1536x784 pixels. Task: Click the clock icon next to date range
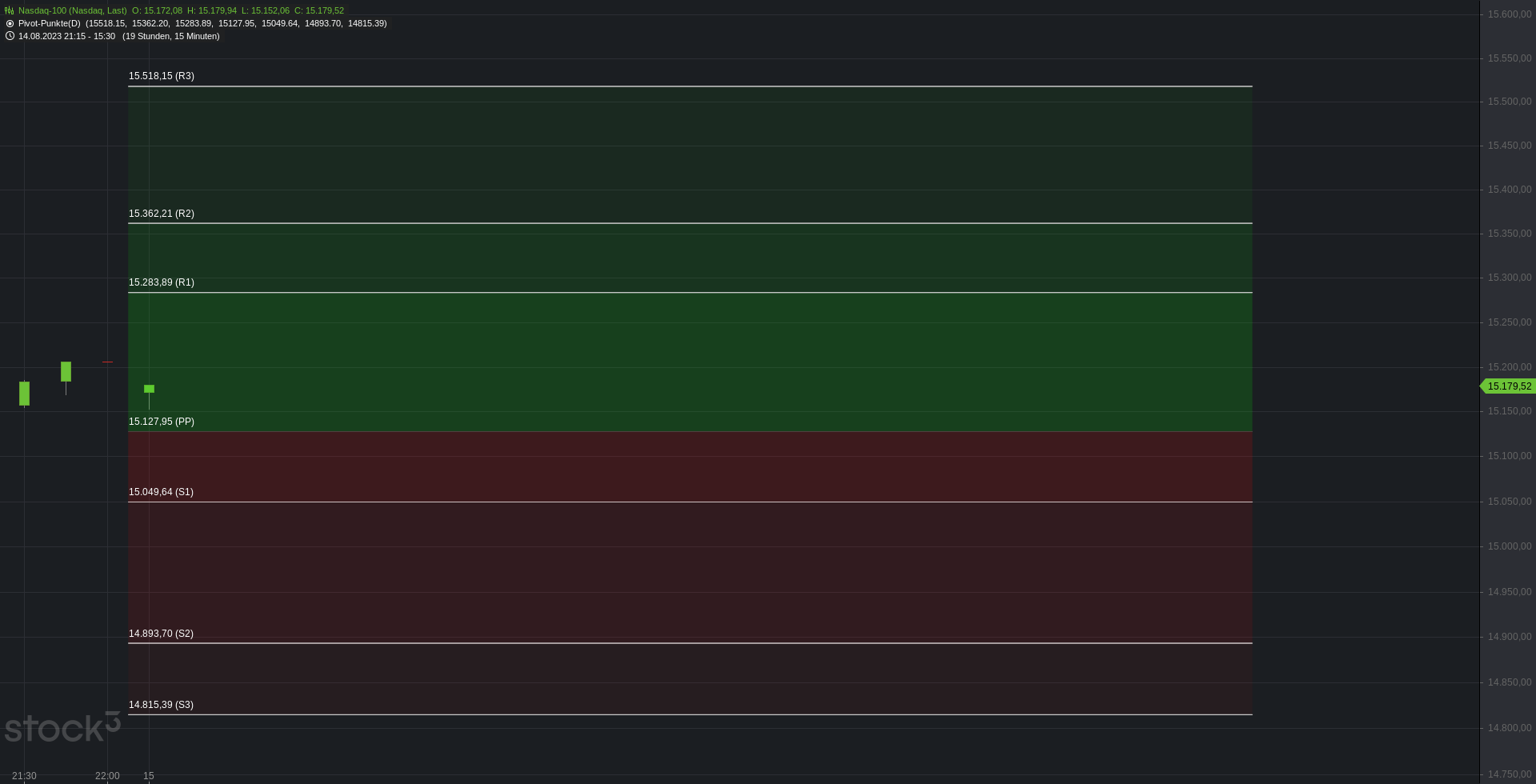tap(10, 36)
